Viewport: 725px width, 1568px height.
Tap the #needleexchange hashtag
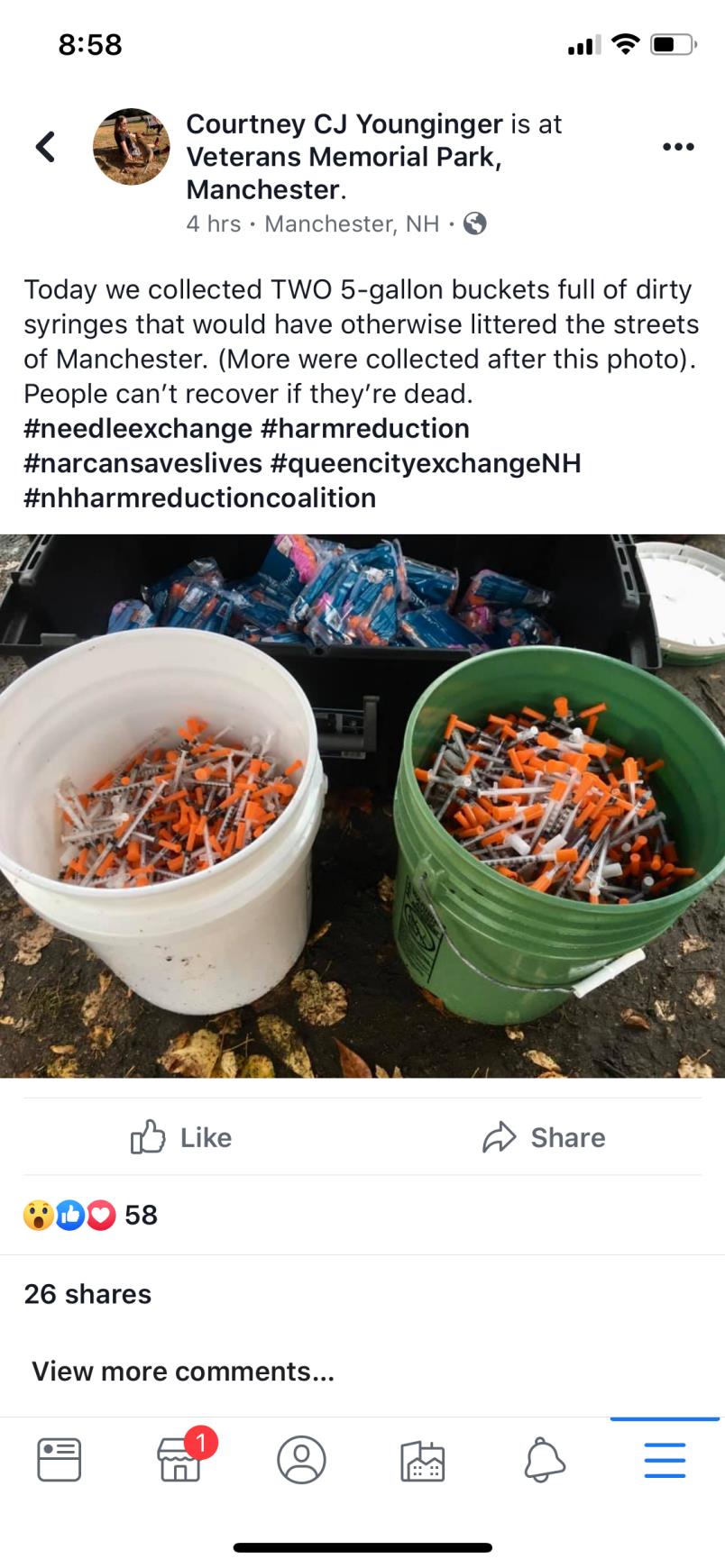(x=138, y=428)
